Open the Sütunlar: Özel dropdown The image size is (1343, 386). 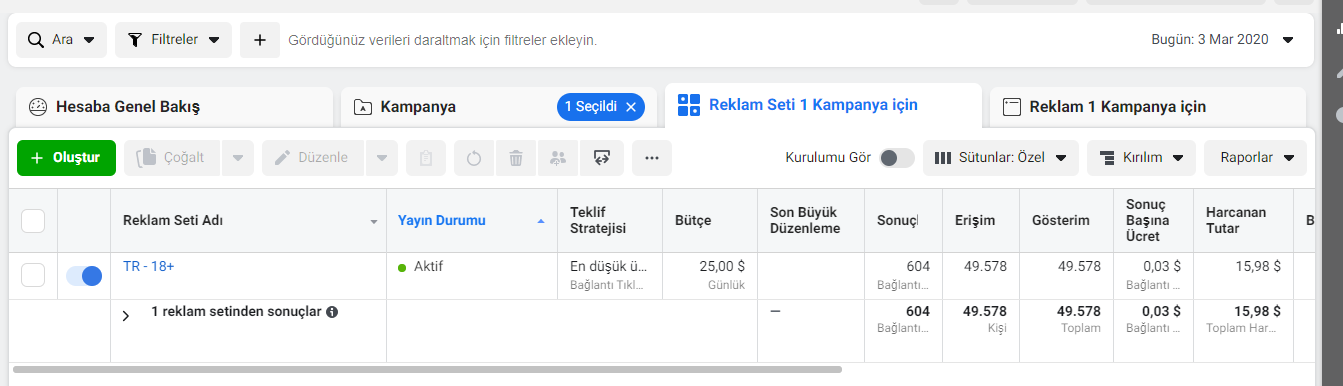pyautogui.click(x=1000, y=158)
